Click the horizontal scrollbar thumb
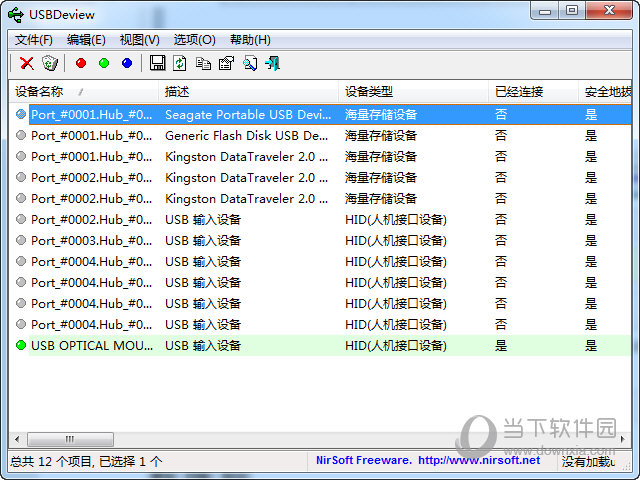Image resolution: width=640 pixels, height=480 pixels. click(x=70, y=439)
